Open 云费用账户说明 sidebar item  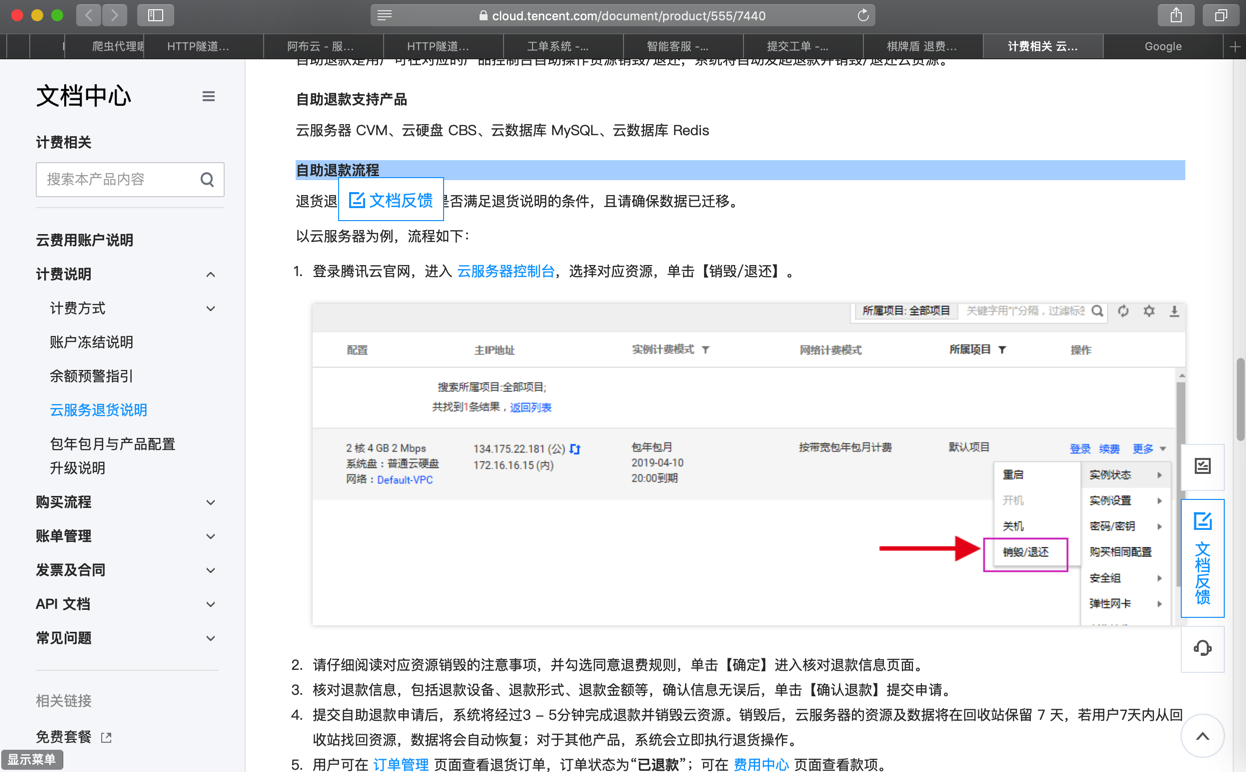click(84, 240)
